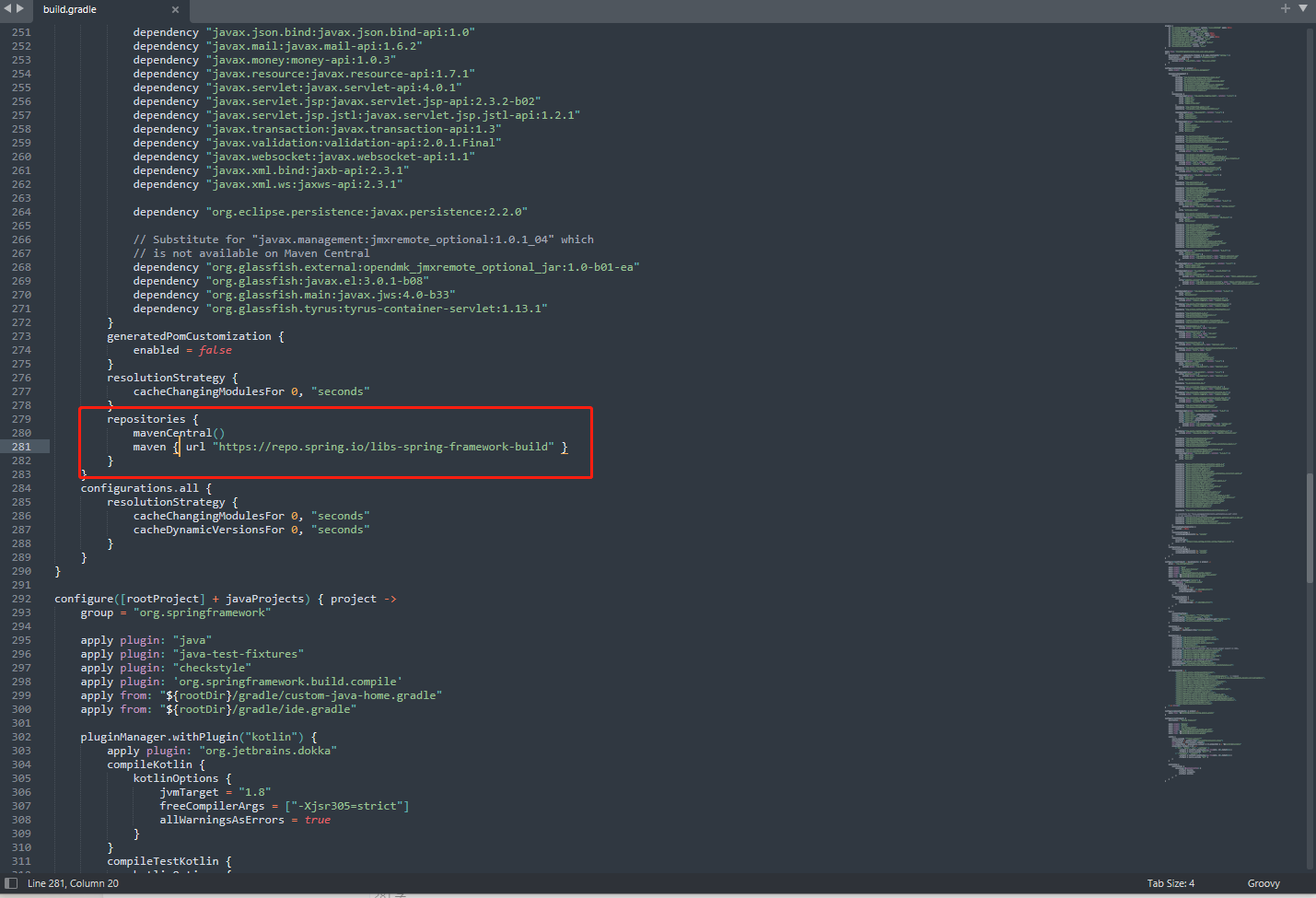
Task: Go to the previous tab using left arrow
Action: point(7,9)
